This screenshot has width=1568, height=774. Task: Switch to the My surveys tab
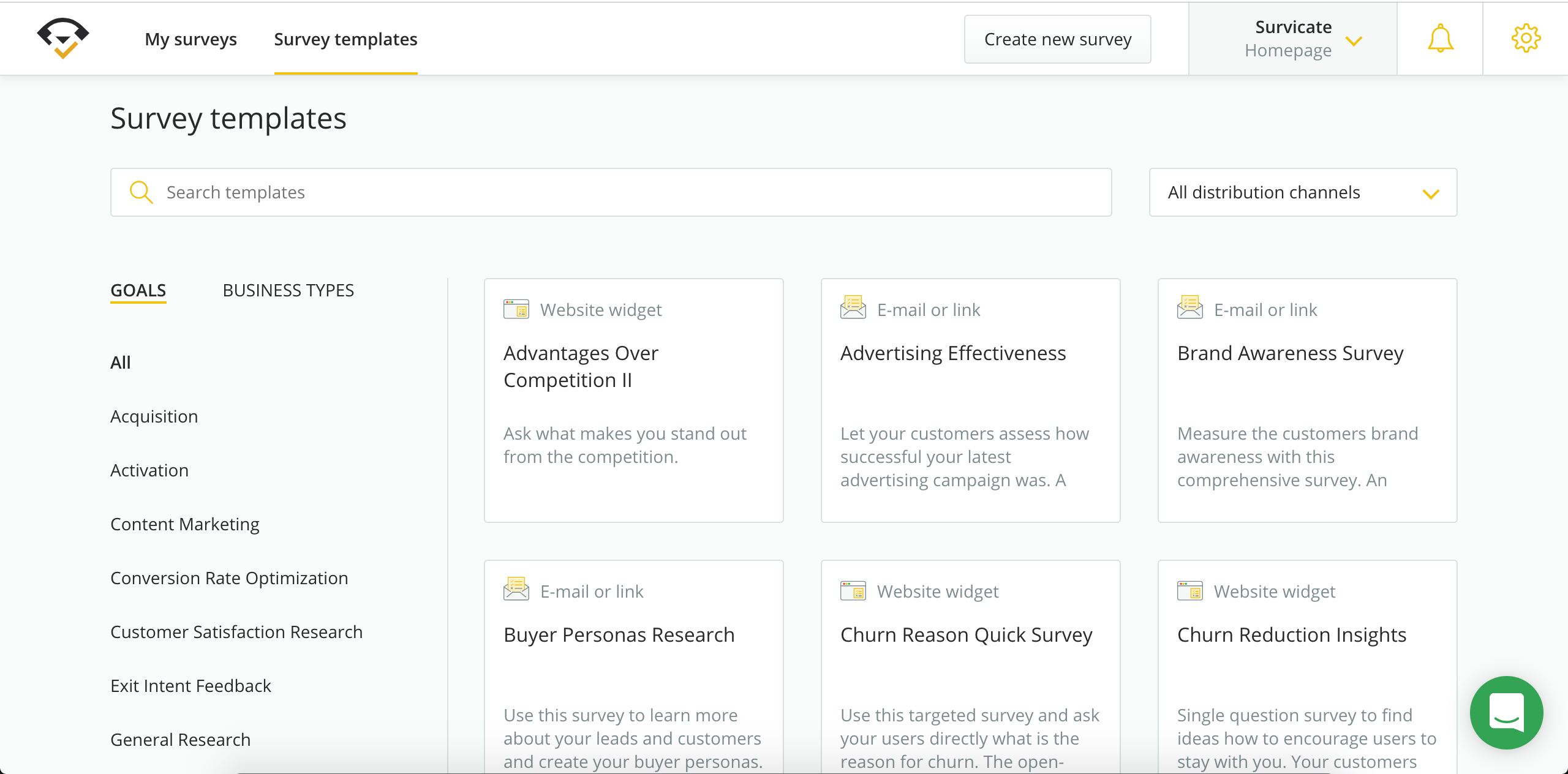190,39
